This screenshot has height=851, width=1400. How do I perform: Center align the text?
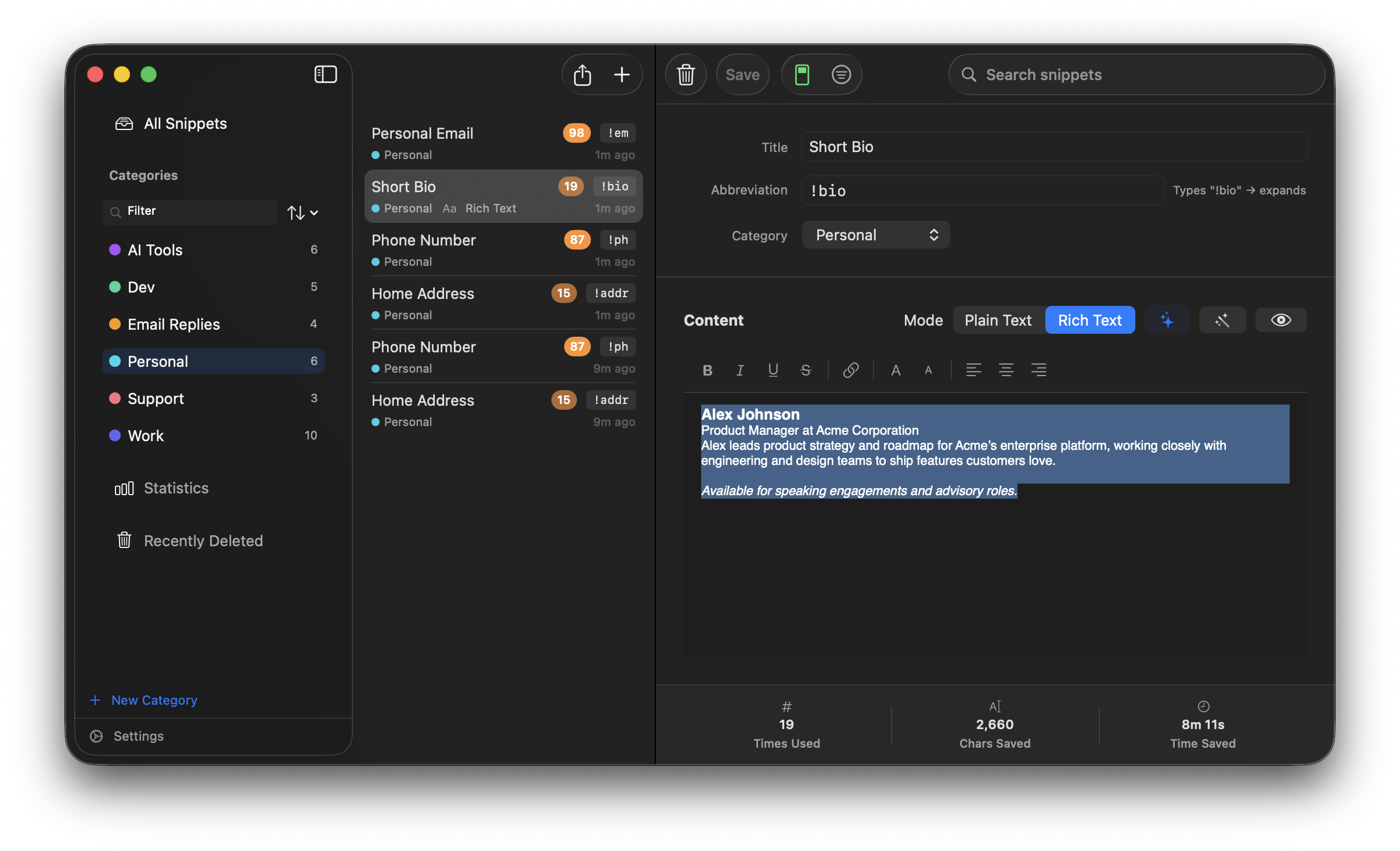[x=1006, y=370]
